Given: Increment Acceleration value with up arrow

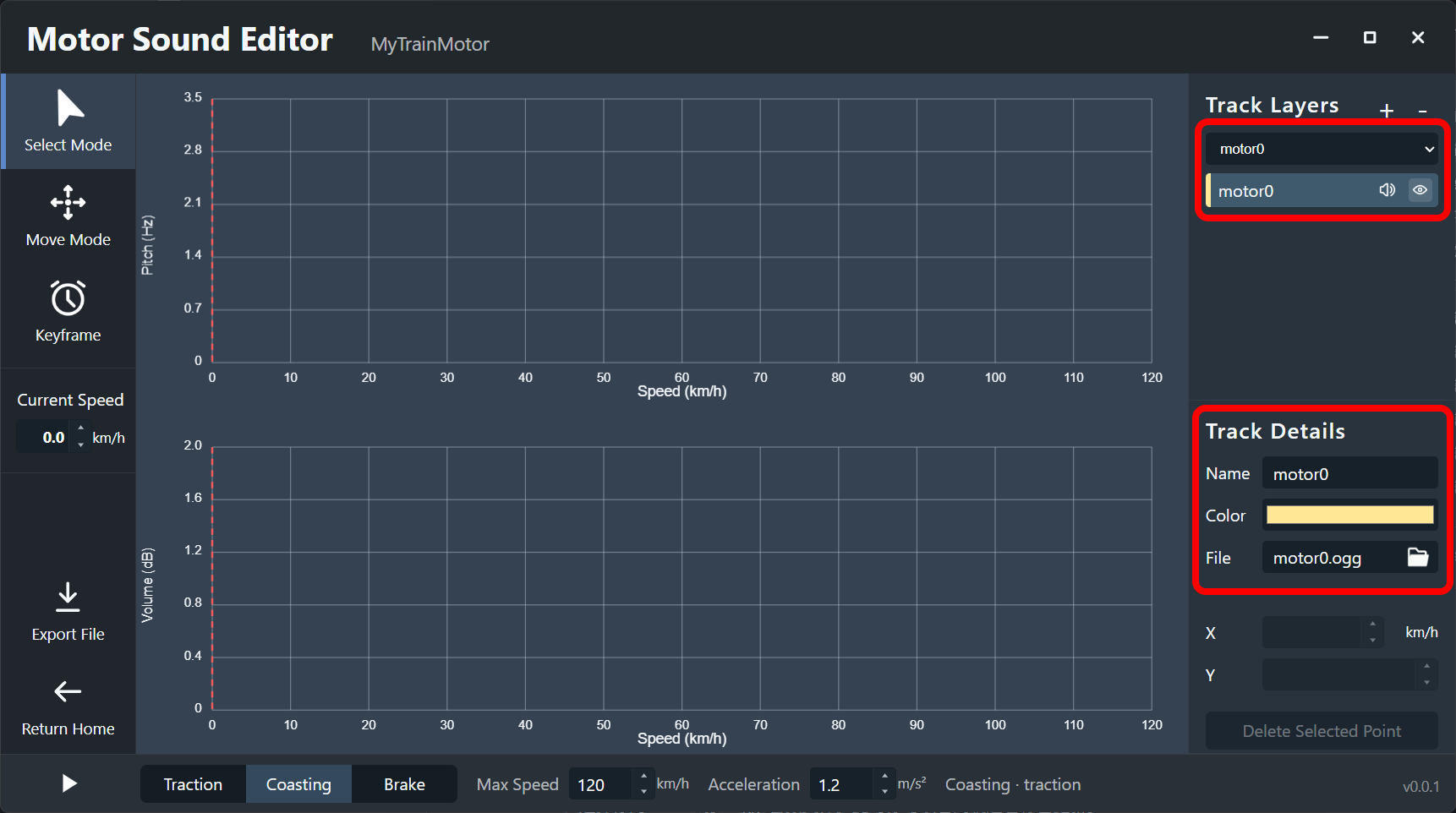Looking at the screenshot, I should point(884,776).
